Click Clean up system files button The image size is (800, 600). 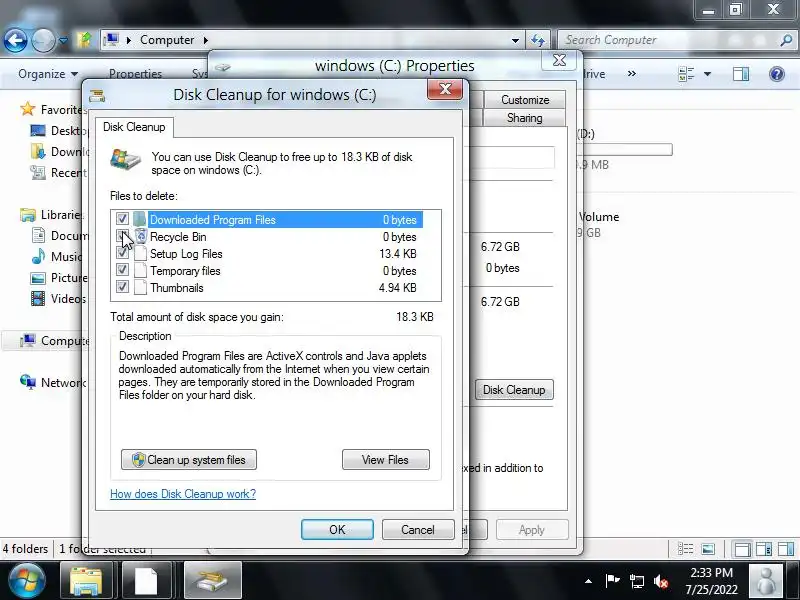point(189,460)
